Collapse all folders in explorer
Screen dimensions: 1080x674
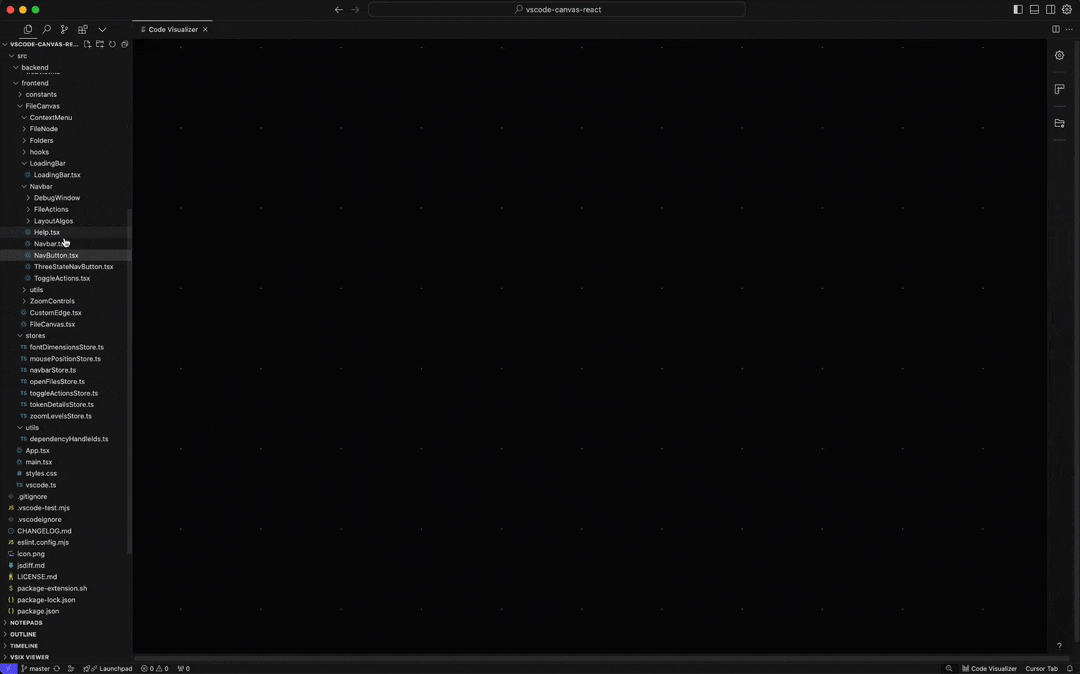(124, 45)
